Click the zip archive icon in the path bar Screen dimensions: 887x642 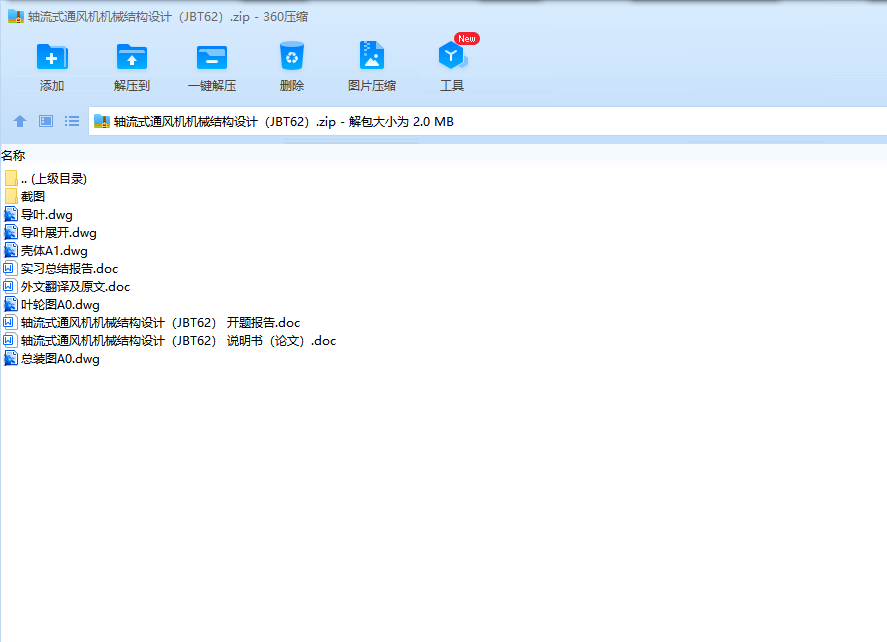102,122
